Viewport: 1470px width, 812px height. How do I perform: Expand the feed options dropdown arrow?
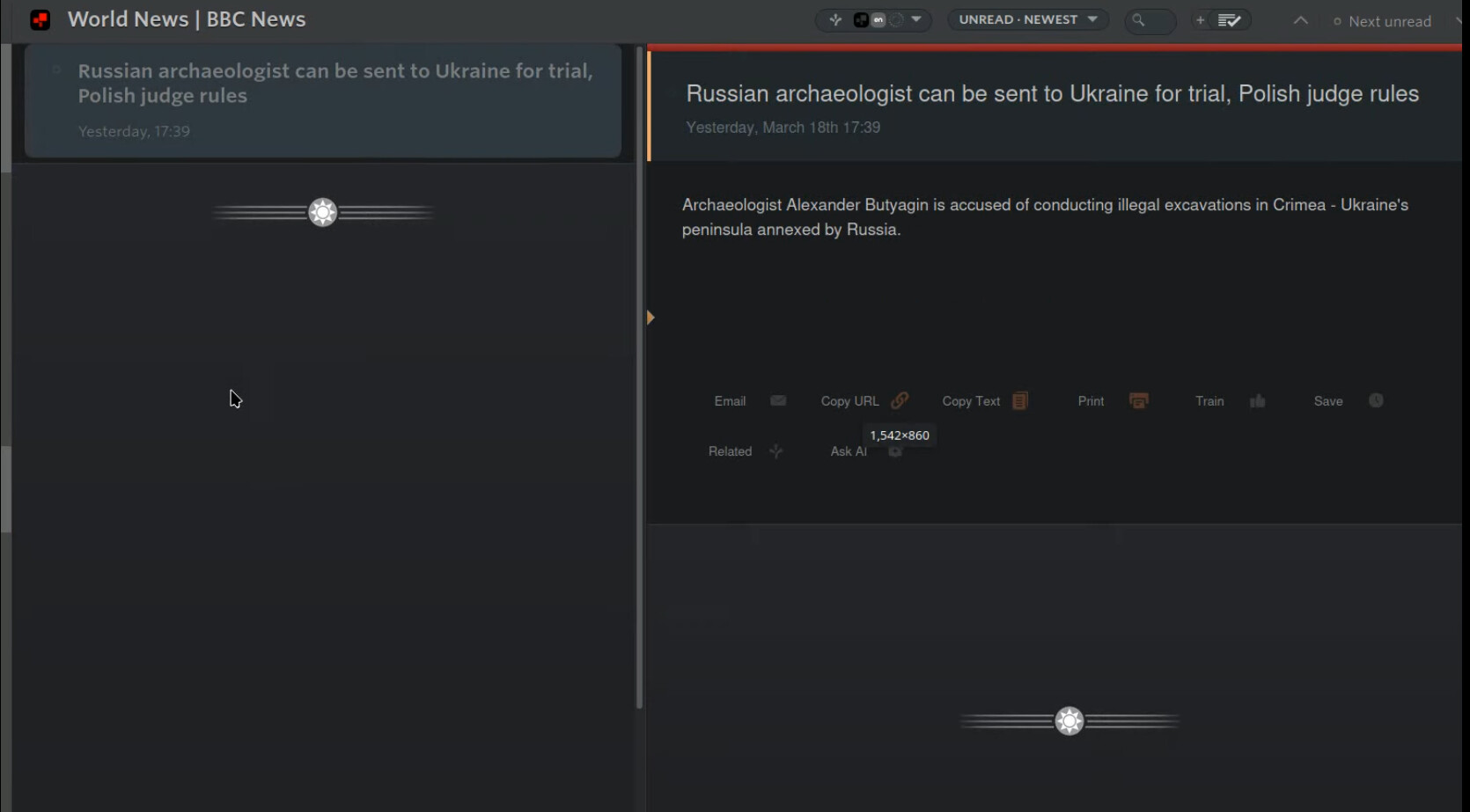916,19
